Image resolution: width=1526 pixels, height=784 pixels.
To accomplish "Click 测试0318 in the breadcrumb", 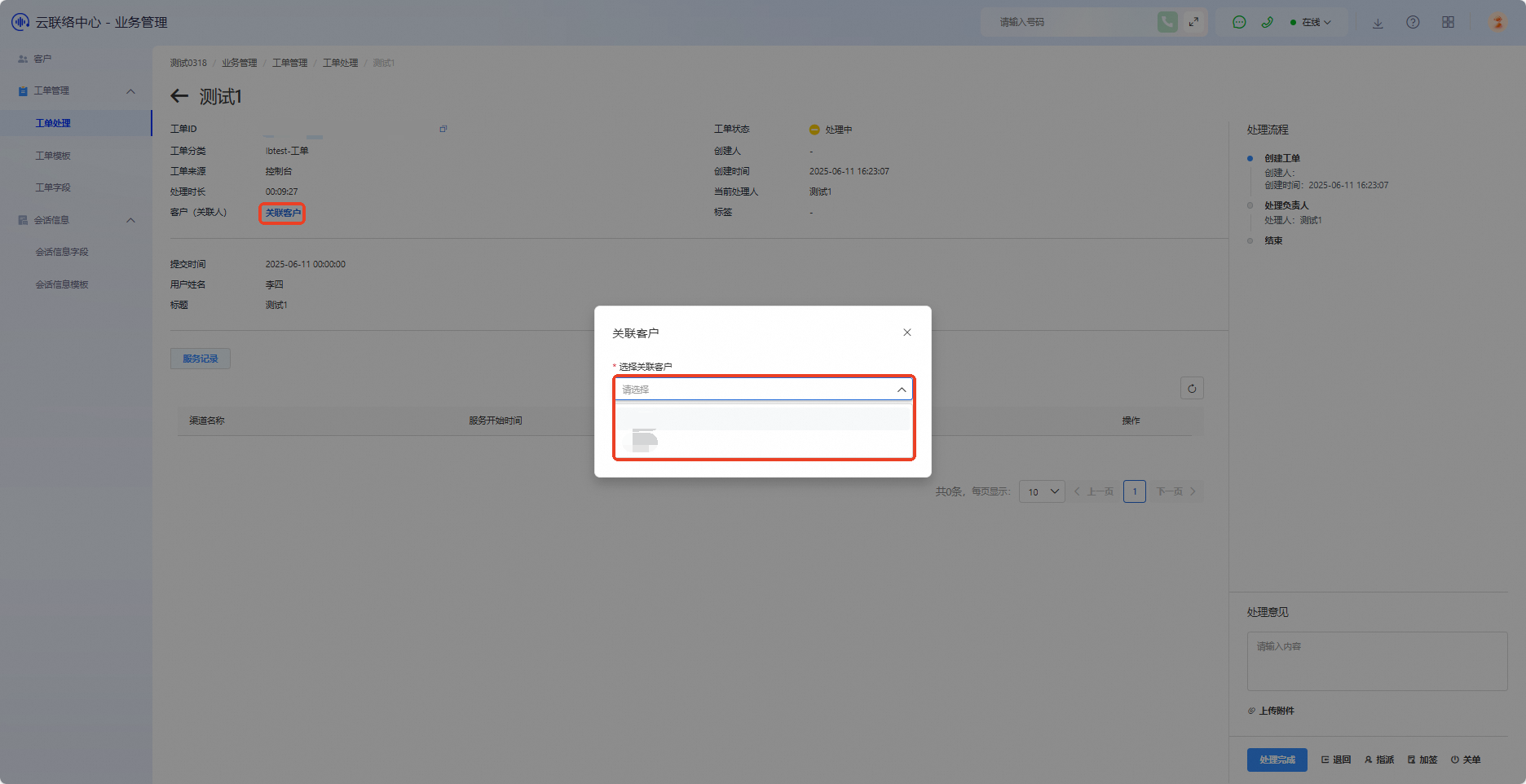I will (x=188, y=63).
